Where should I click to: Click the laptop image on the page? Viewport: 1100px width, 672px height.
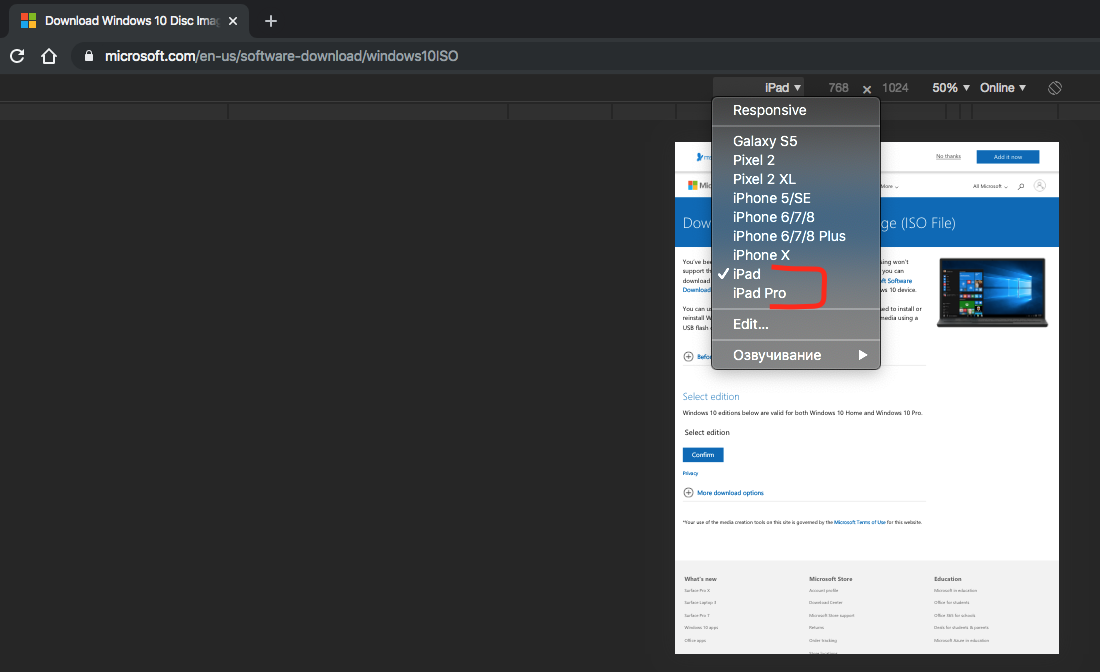pos(992,292)
